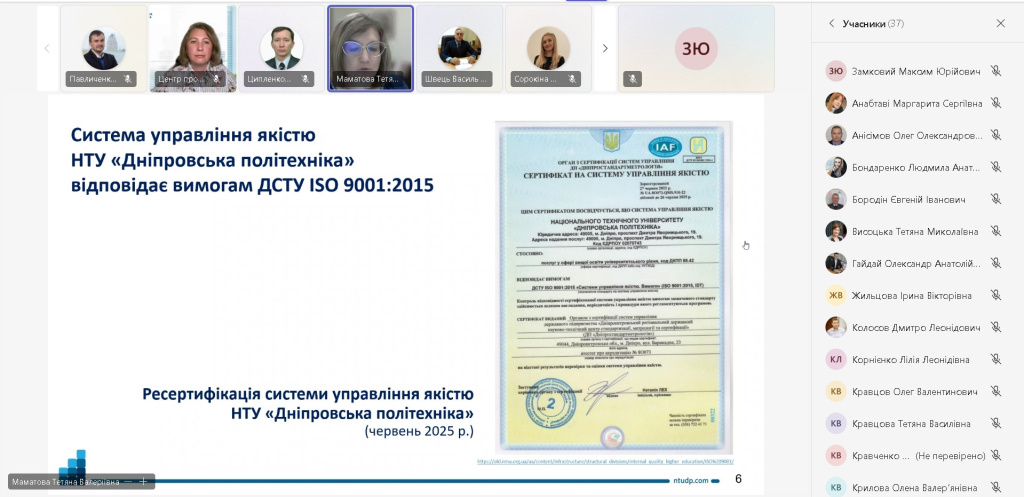The height and width of the screenshot is (497, 1024).
Task: Click ЖВ avatar of Жильцова Ірина
Action: pos(836,295)
